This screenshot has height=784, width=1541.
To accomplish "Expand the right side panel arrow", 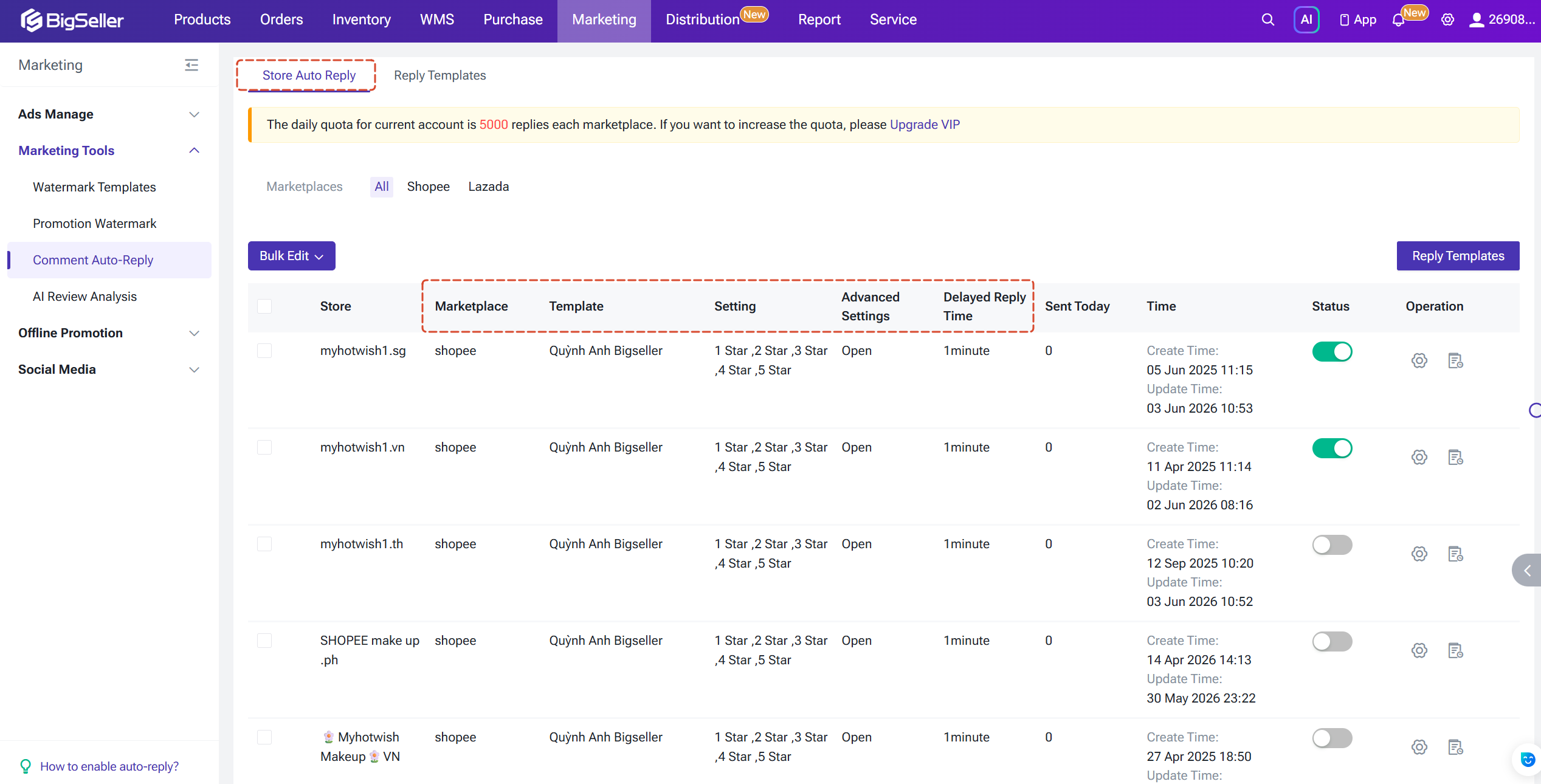I will pyautogui.click(x=1527, y=570).
